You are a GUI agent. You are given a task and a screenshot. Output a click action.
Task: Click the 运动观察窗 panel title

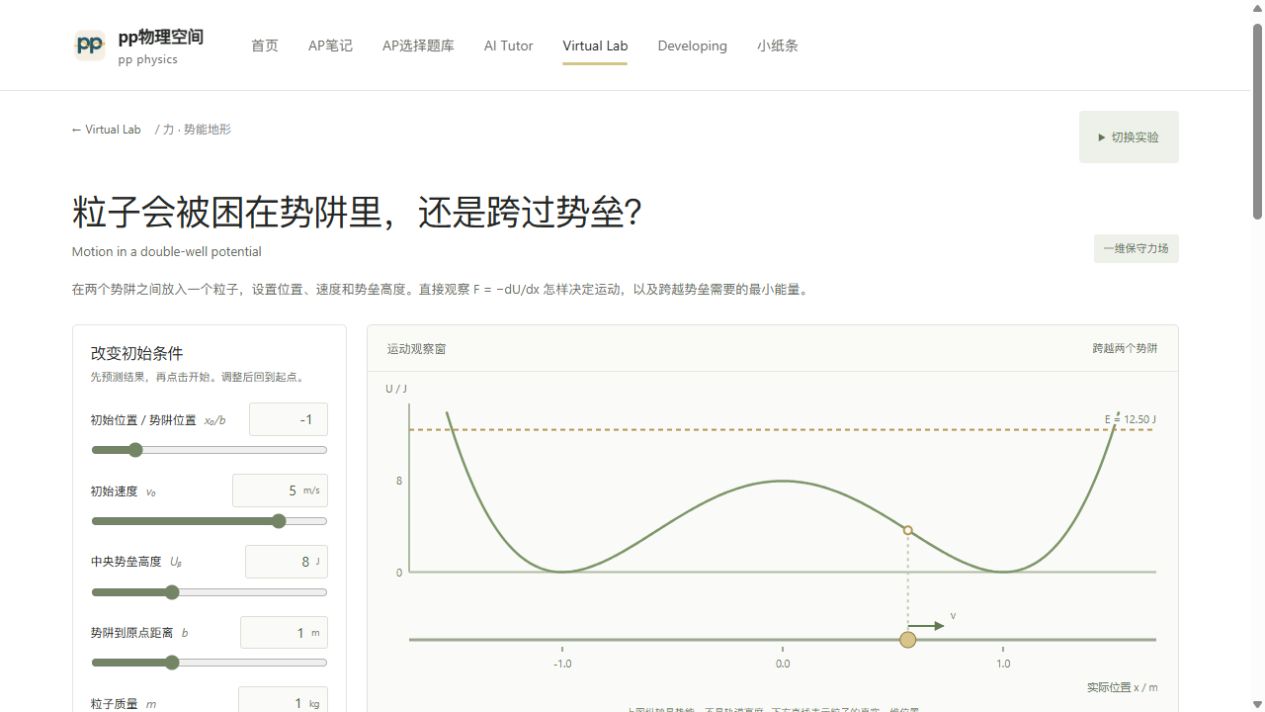417,349
